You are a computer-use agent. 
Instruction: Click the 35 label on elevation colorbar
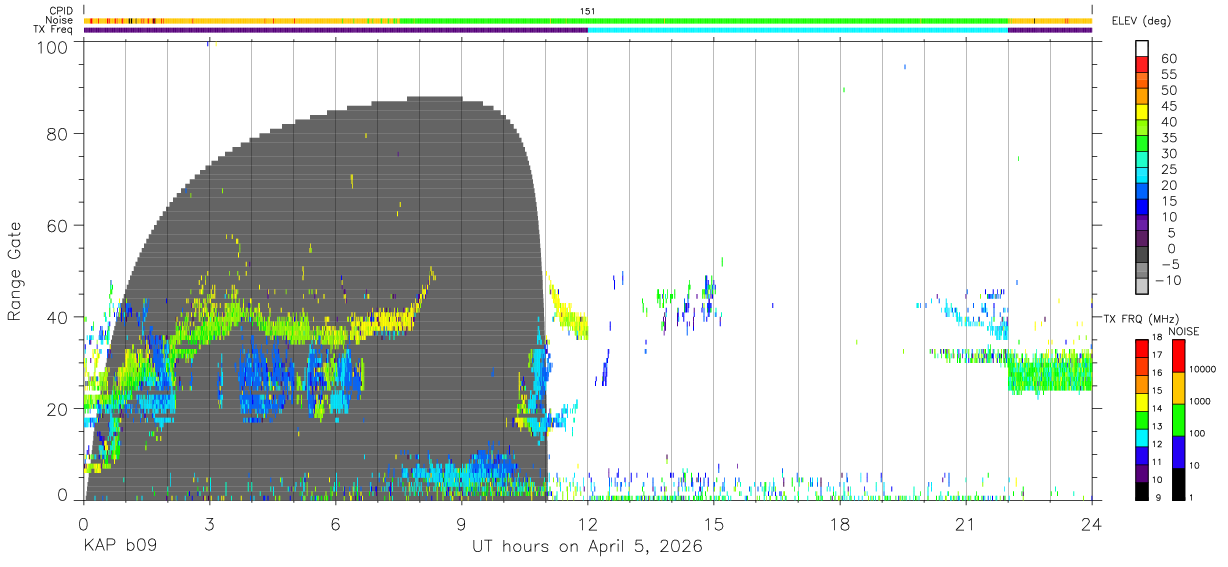1168,138
